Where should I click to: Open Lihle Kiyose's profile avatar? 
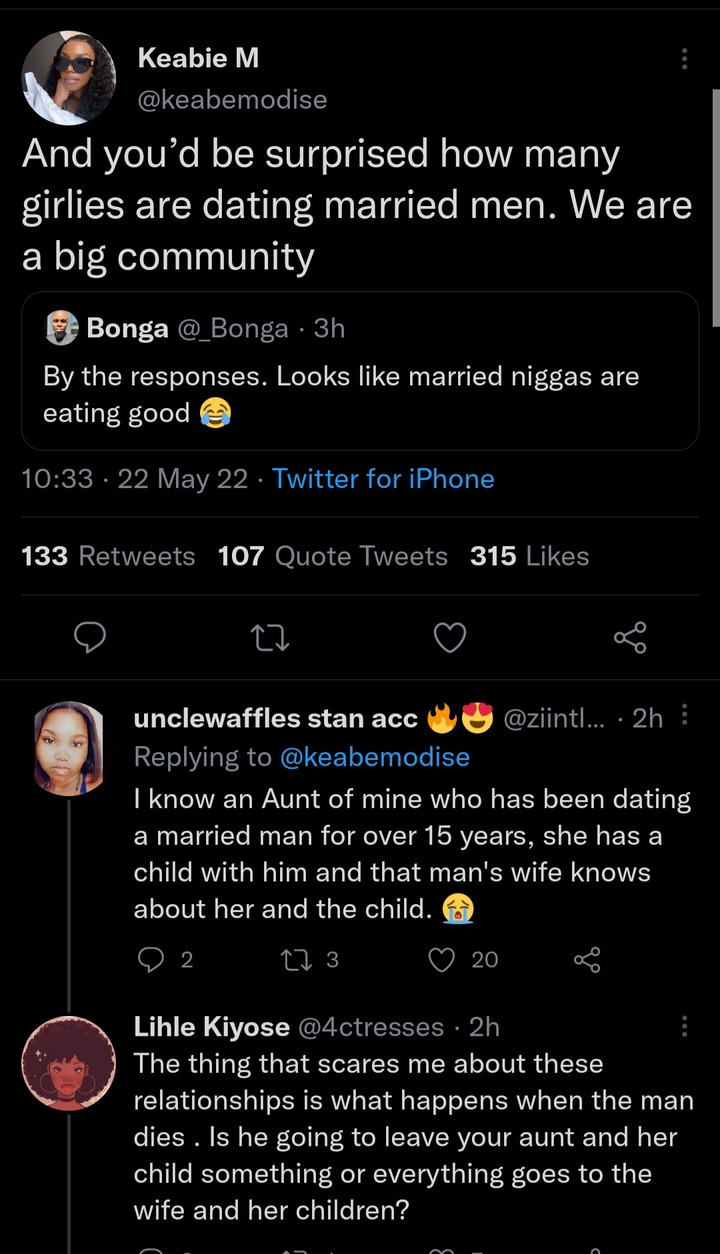click(69, 1063)
